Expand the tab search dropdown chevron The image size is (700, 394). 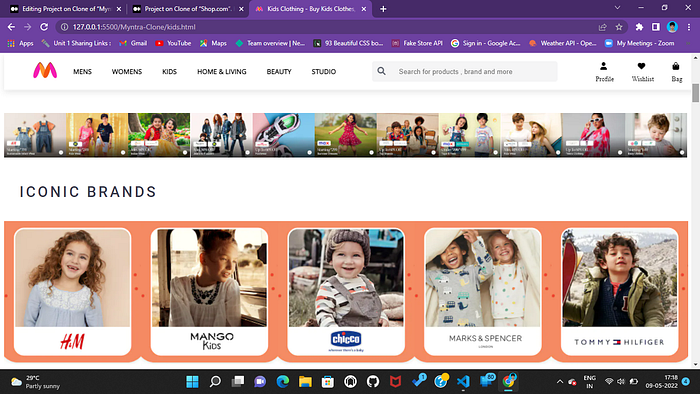click(617, 8)
